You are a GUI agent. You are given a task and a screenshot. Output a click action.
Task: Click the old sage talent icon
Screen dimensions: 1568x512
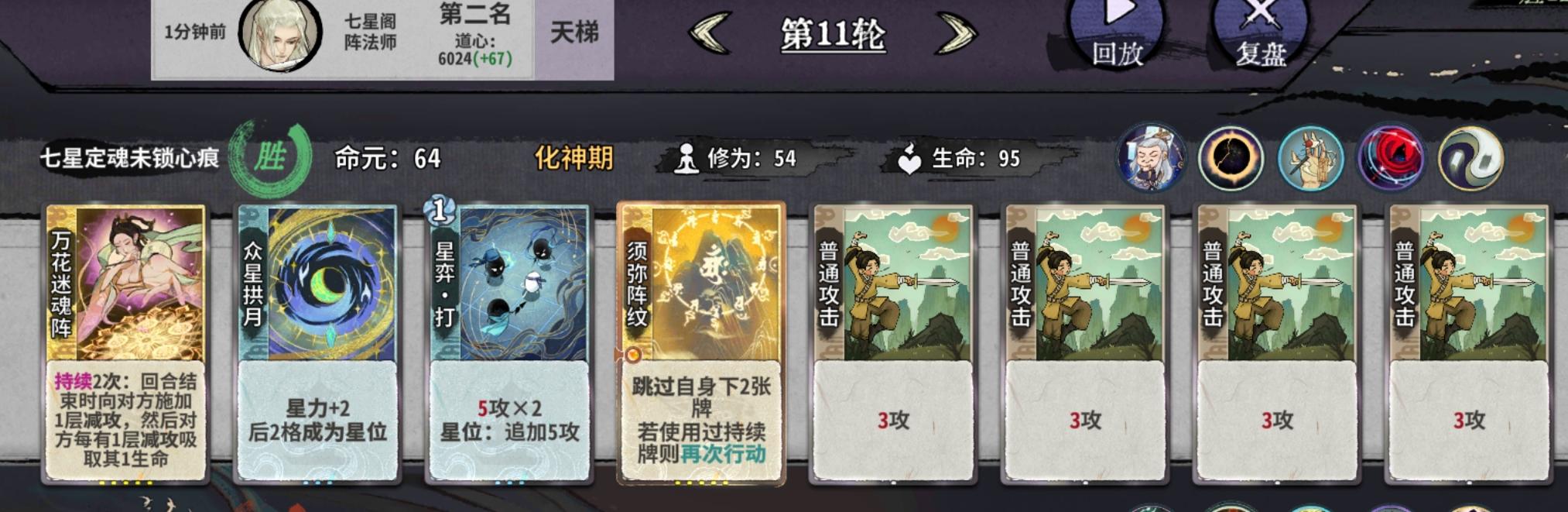(x=1151, y=157)
